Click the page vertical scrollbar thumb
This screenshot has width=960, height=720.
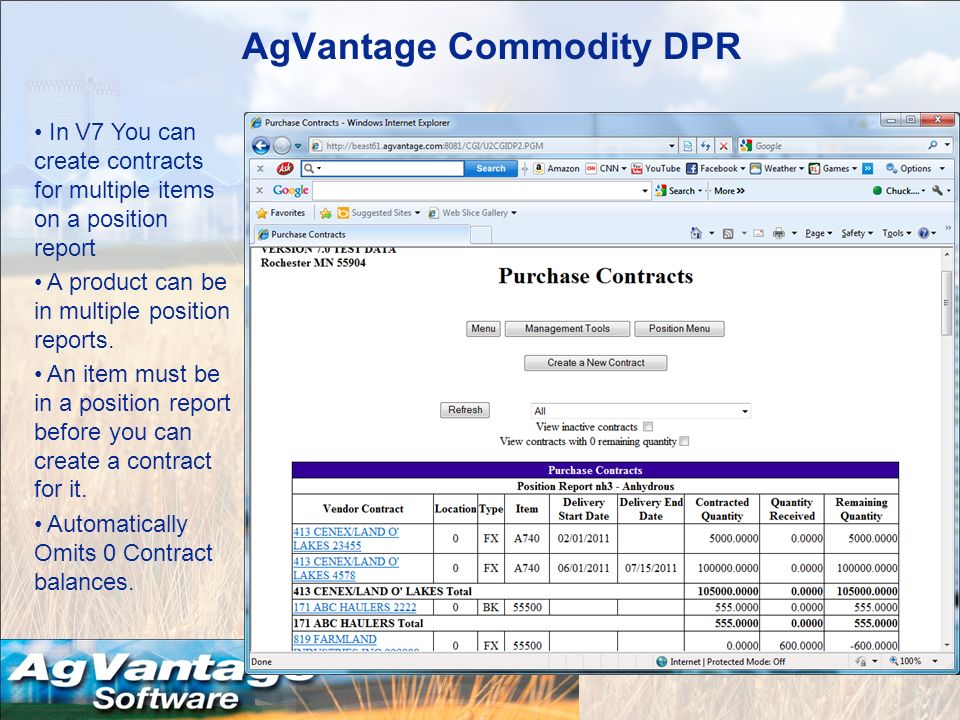tap(947, 302)
